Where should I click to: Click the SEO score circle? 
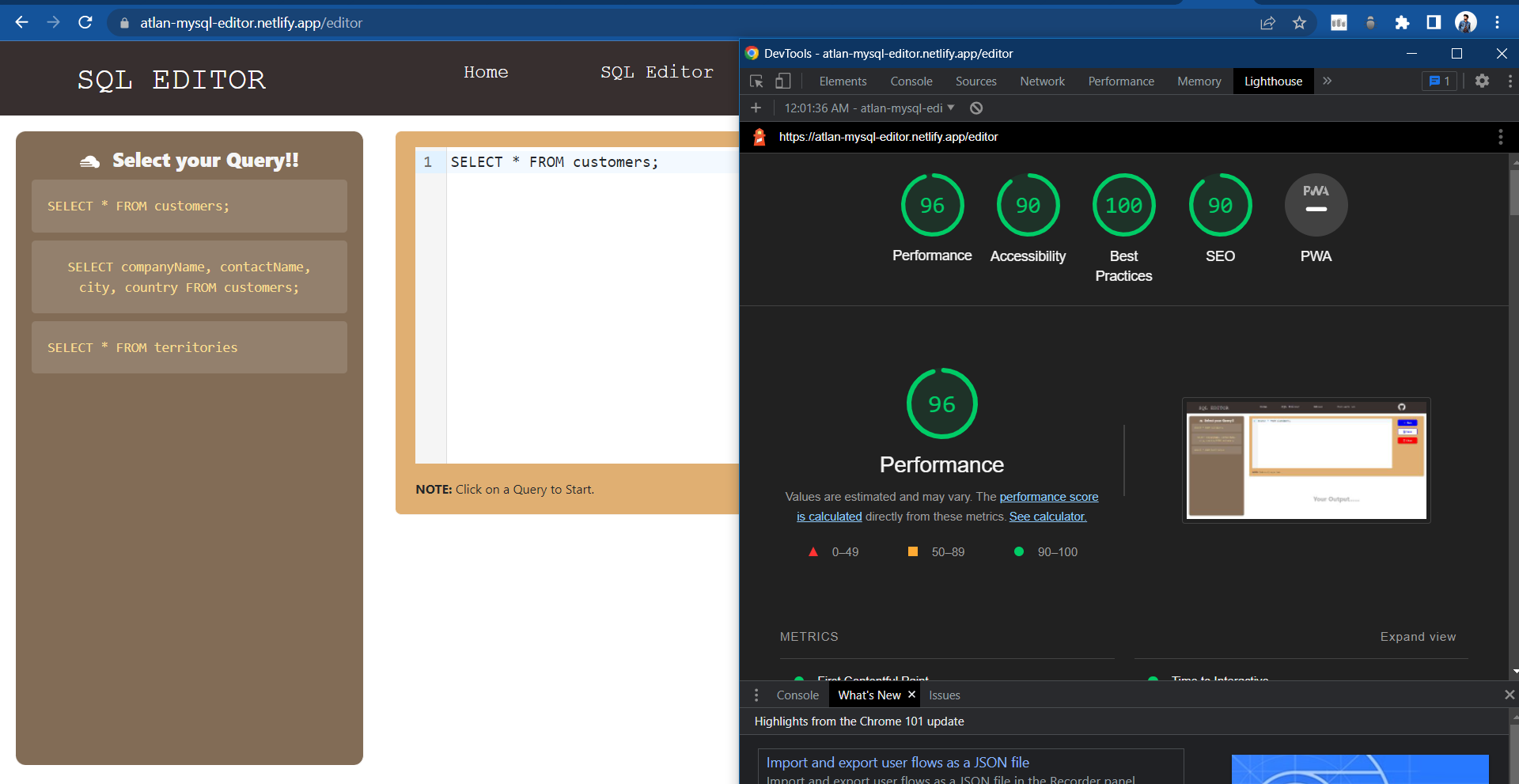coord(1220,205)
